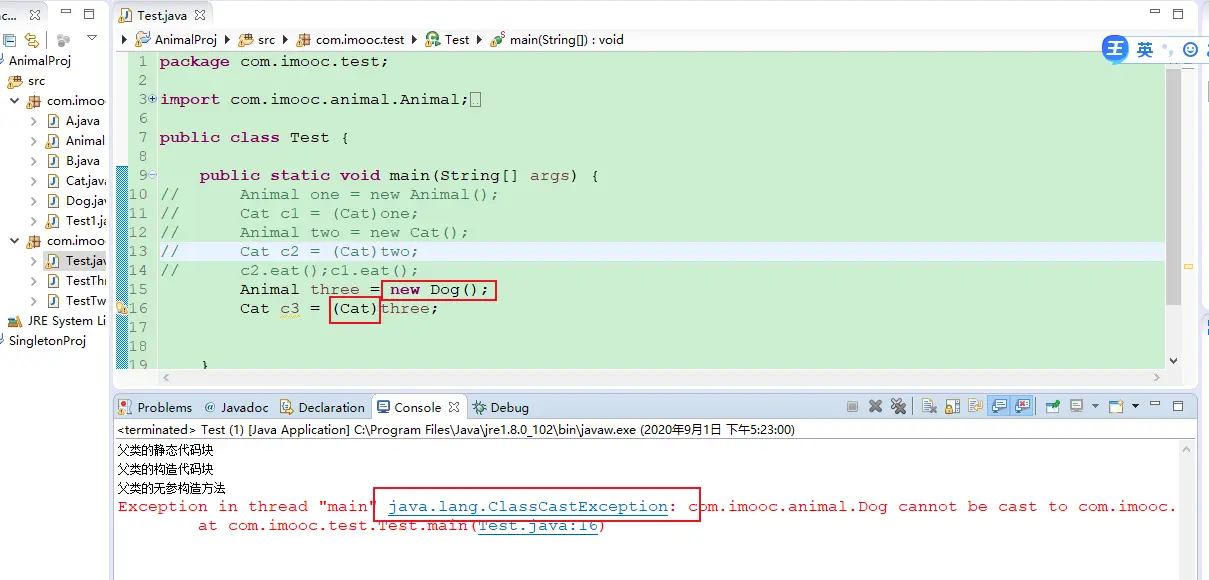Click Test class in breadcrumb
1209x580 pixels.
447,39
